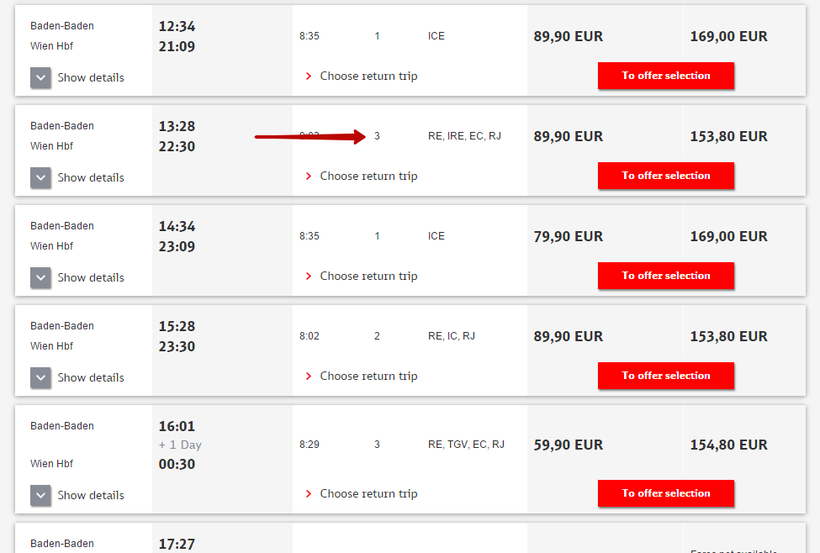Select the 79,90 EUR saver fare
The width and height of the screenshot is (820, 553).
point(568,237)
